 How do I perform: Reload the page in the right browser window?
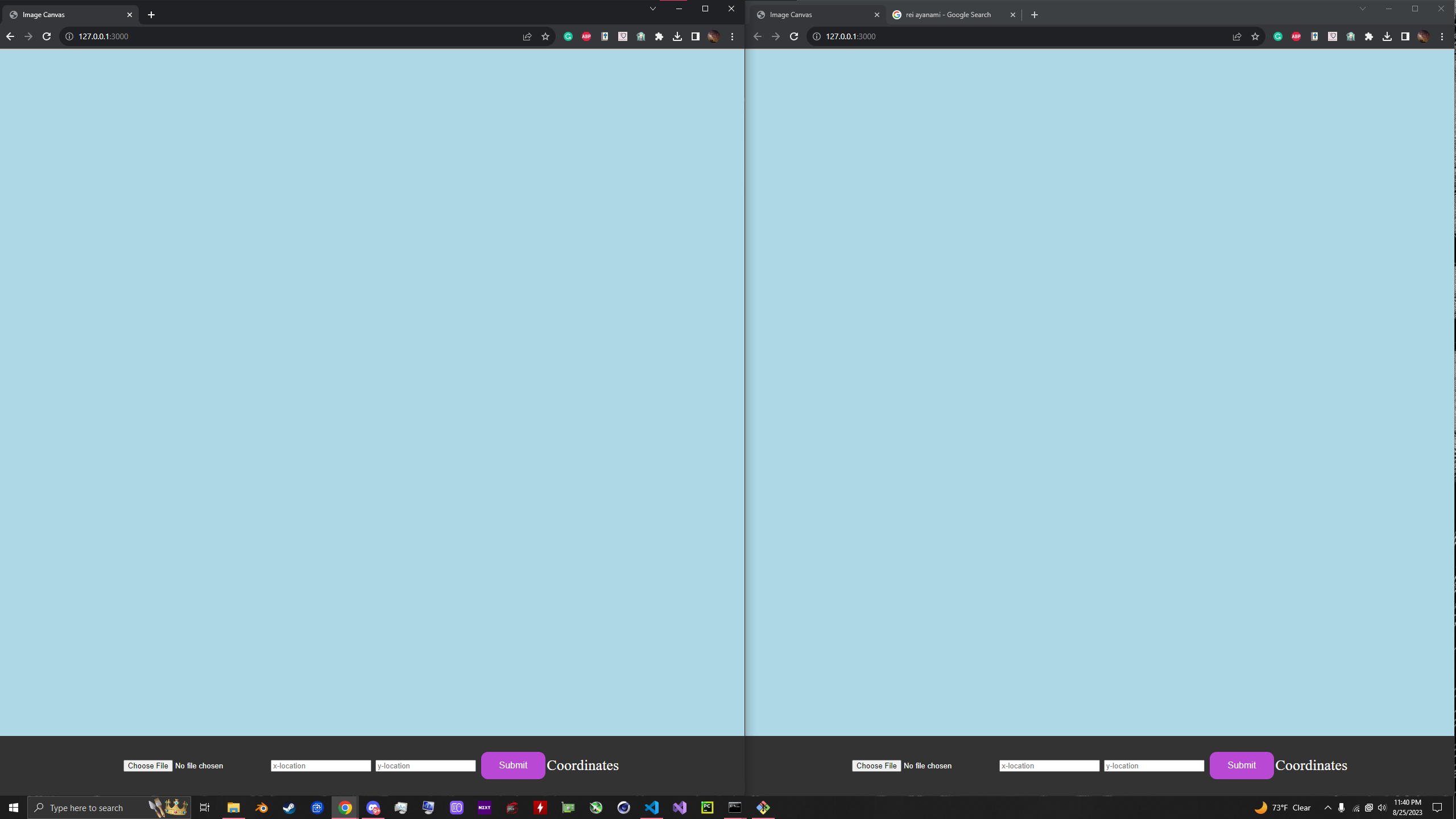[794, 36]
